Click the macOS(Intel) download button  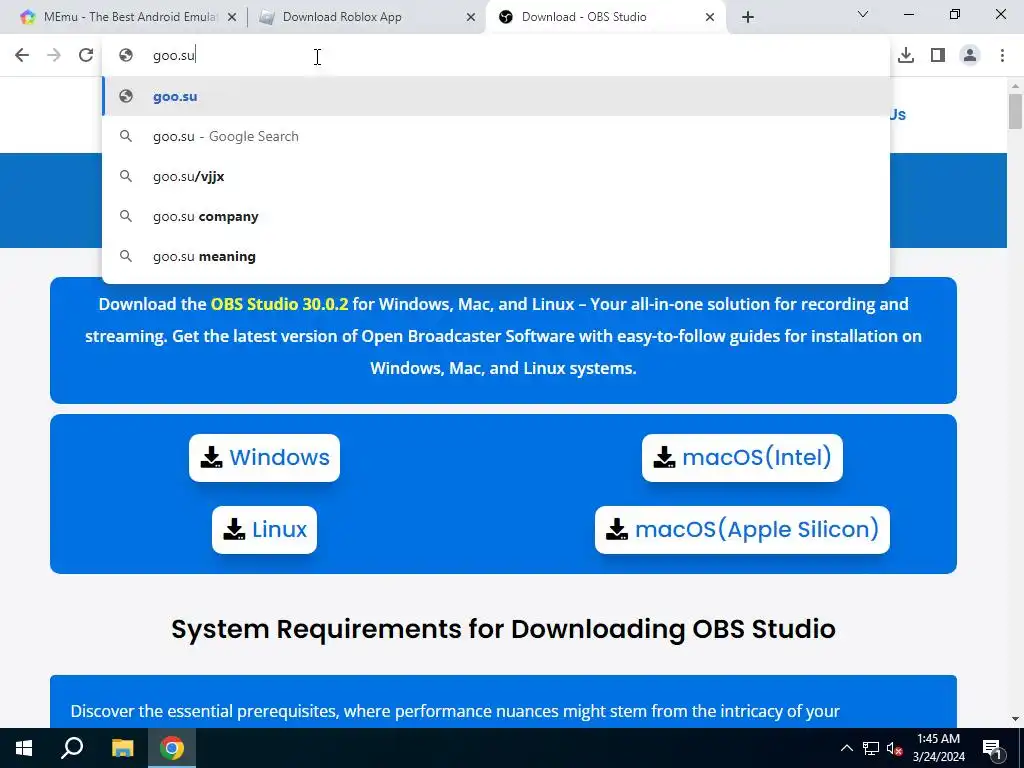[742, 458]
